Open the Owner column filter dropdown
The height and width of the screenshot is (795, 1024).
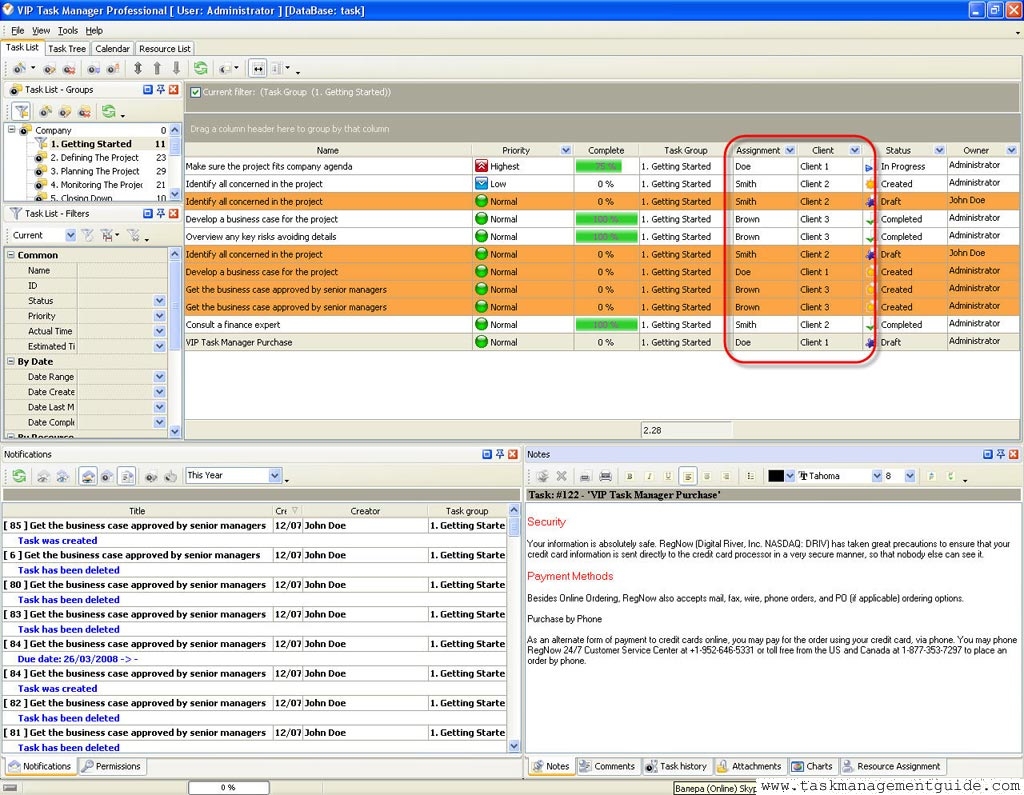click(1011, 150)
